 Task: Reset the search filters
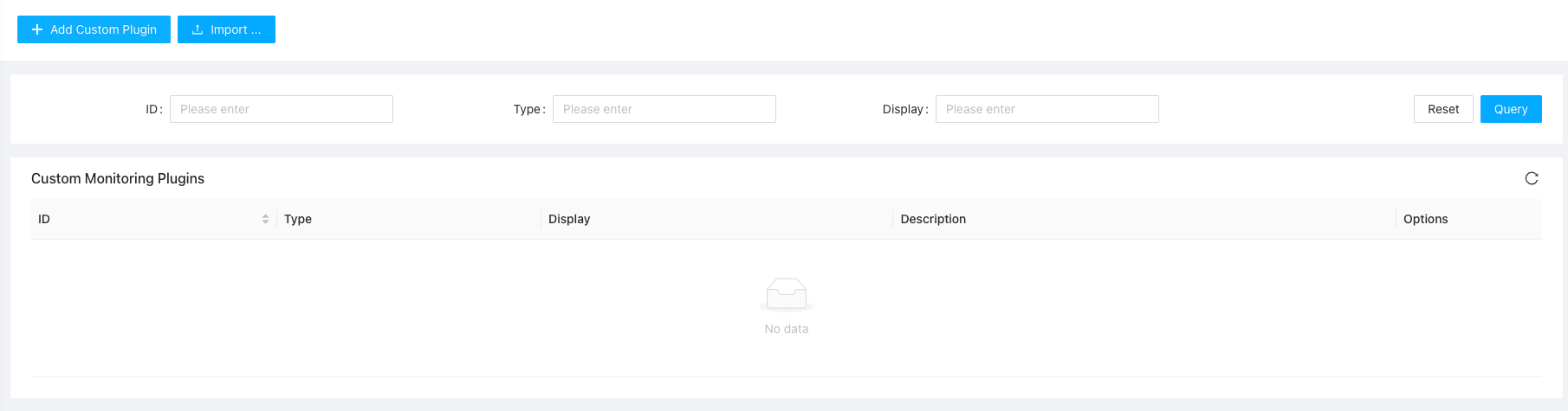coord(1442,109)
